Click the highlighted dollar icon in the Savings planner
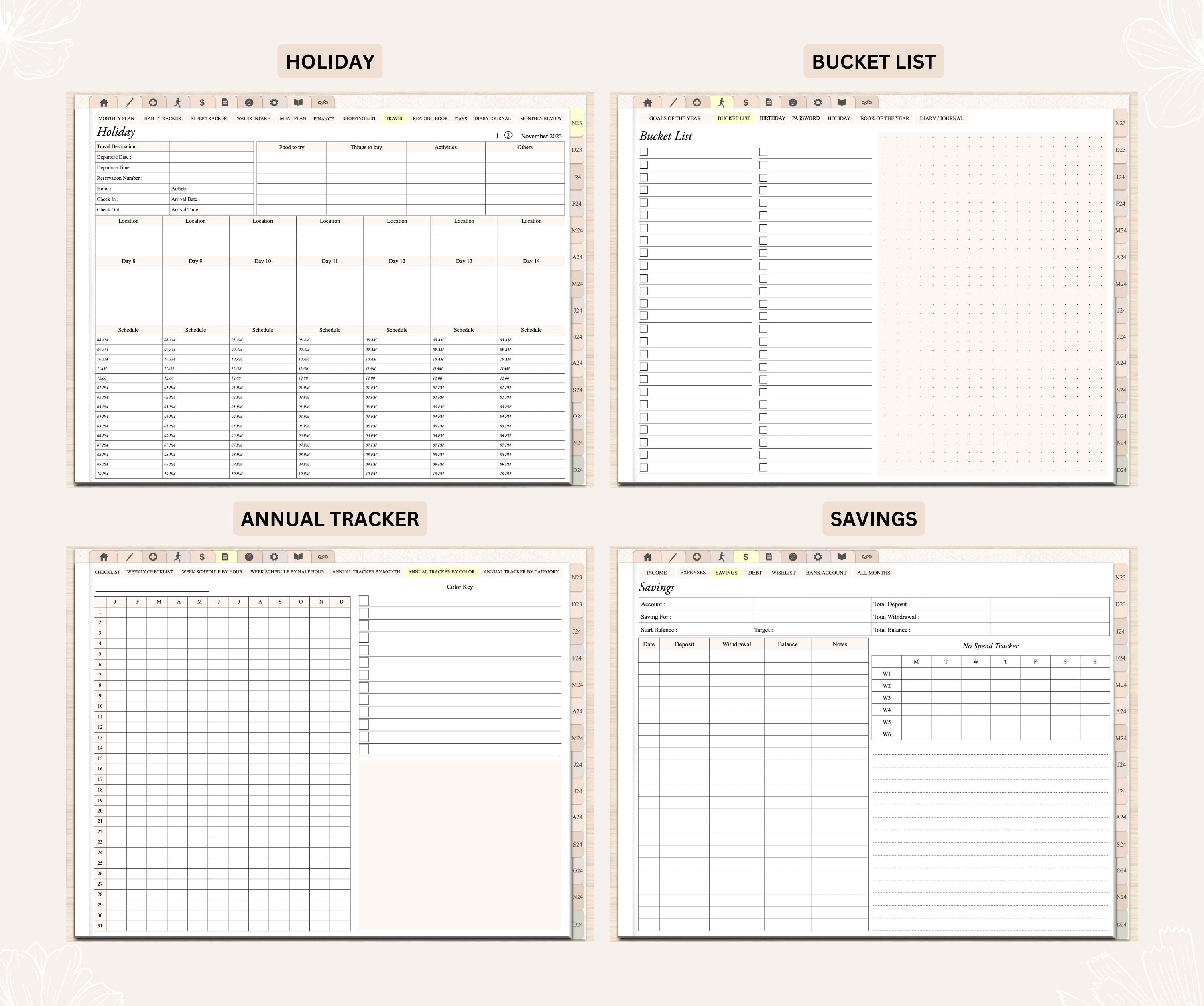The image size is (1204, 1006). point(745,557)
